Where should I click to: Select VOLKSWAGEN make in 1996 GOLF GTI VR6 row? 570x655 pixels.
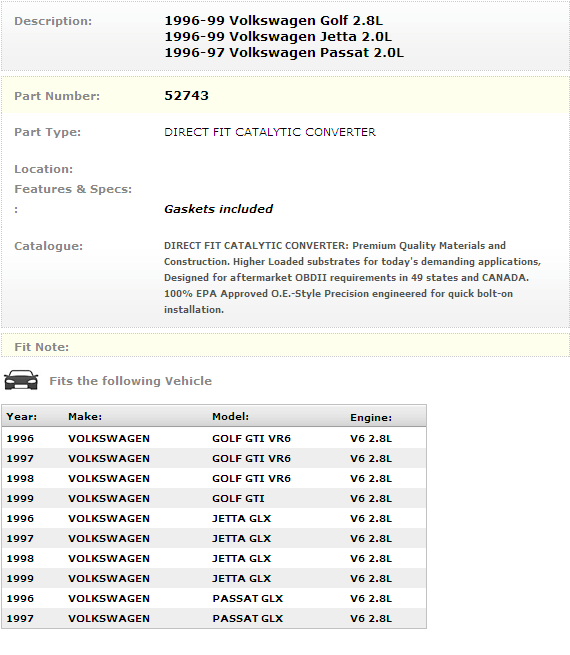(x=109, y=439)
